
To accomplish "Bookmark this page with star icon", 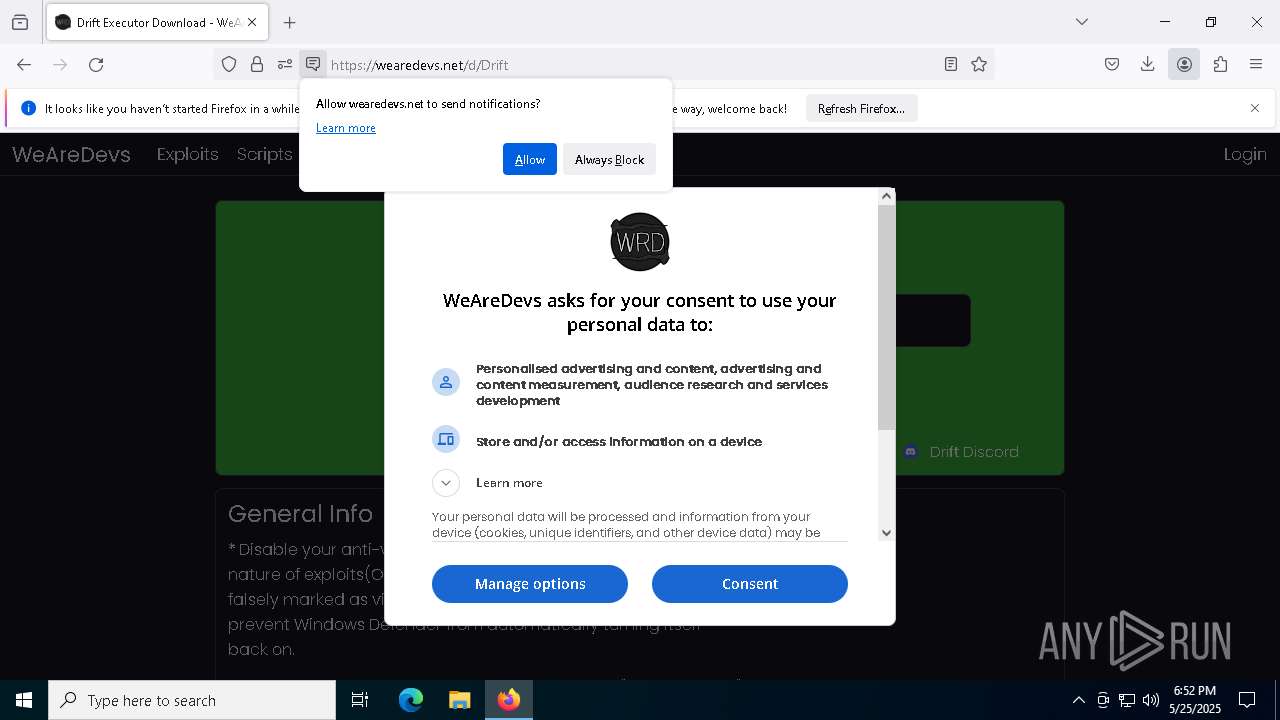I will [x=979, y=65].
